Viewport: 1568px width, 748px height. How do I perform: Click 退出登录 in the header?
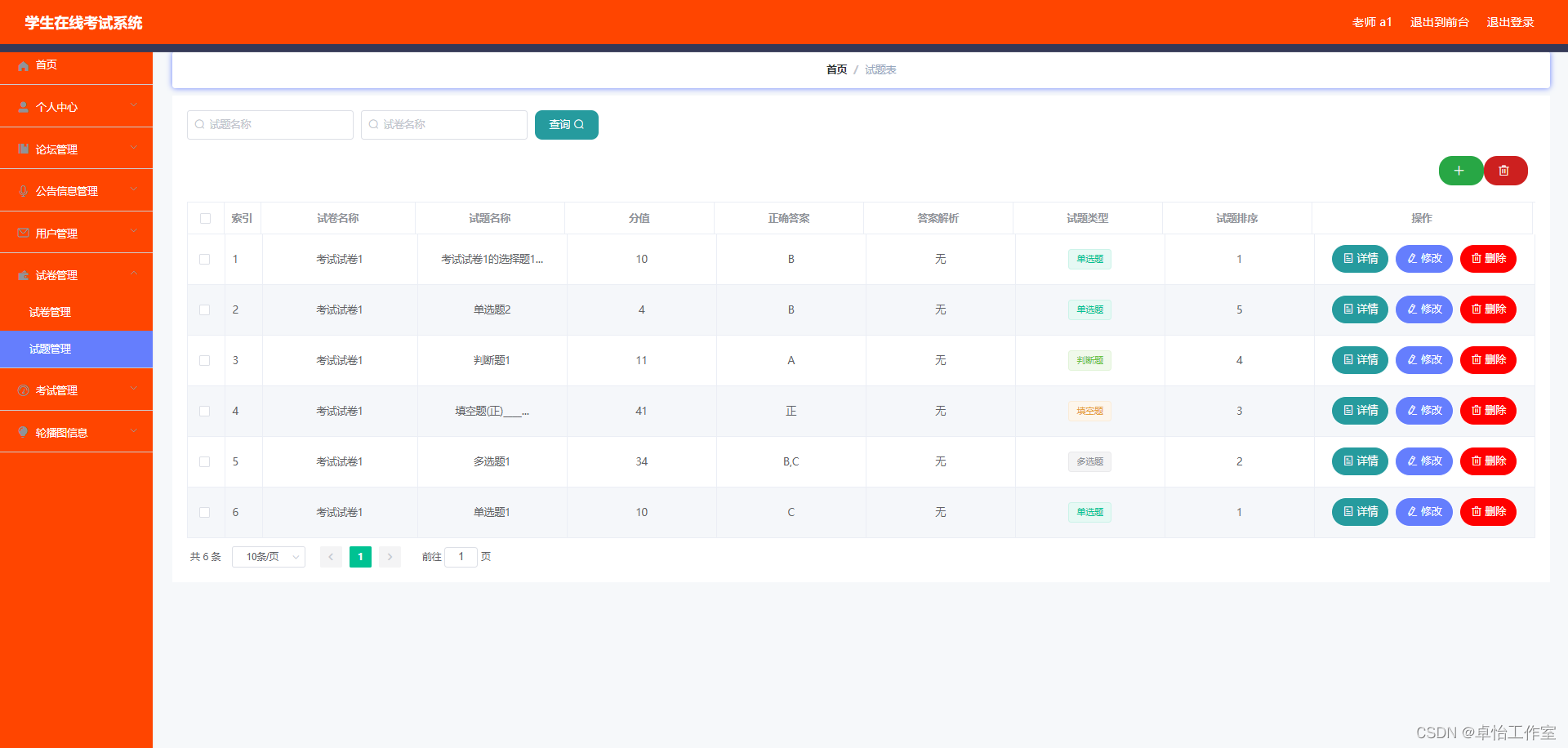click(x=1510, y=22)
